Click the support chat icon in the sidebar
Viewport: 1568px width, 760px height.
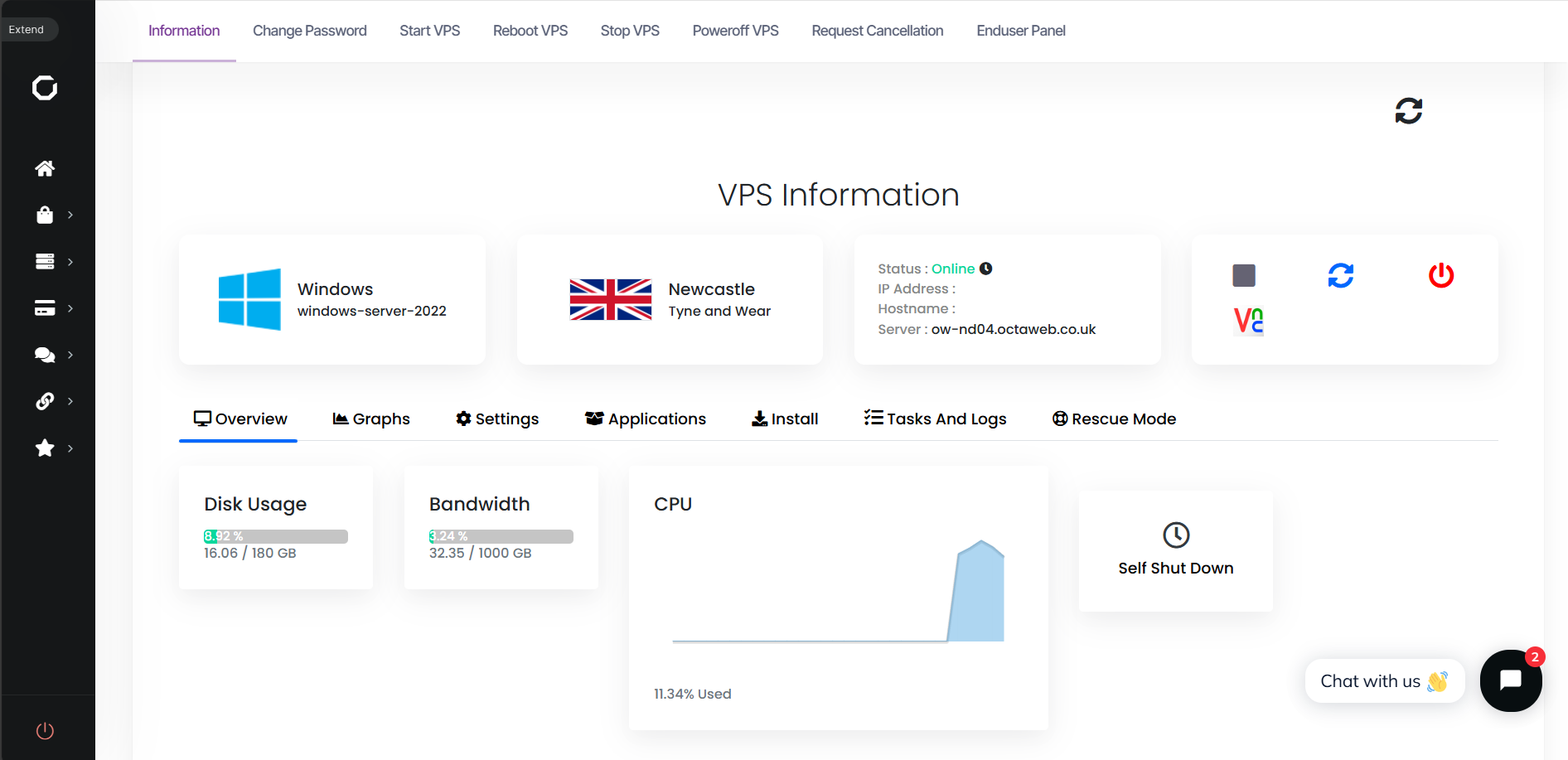46,354
